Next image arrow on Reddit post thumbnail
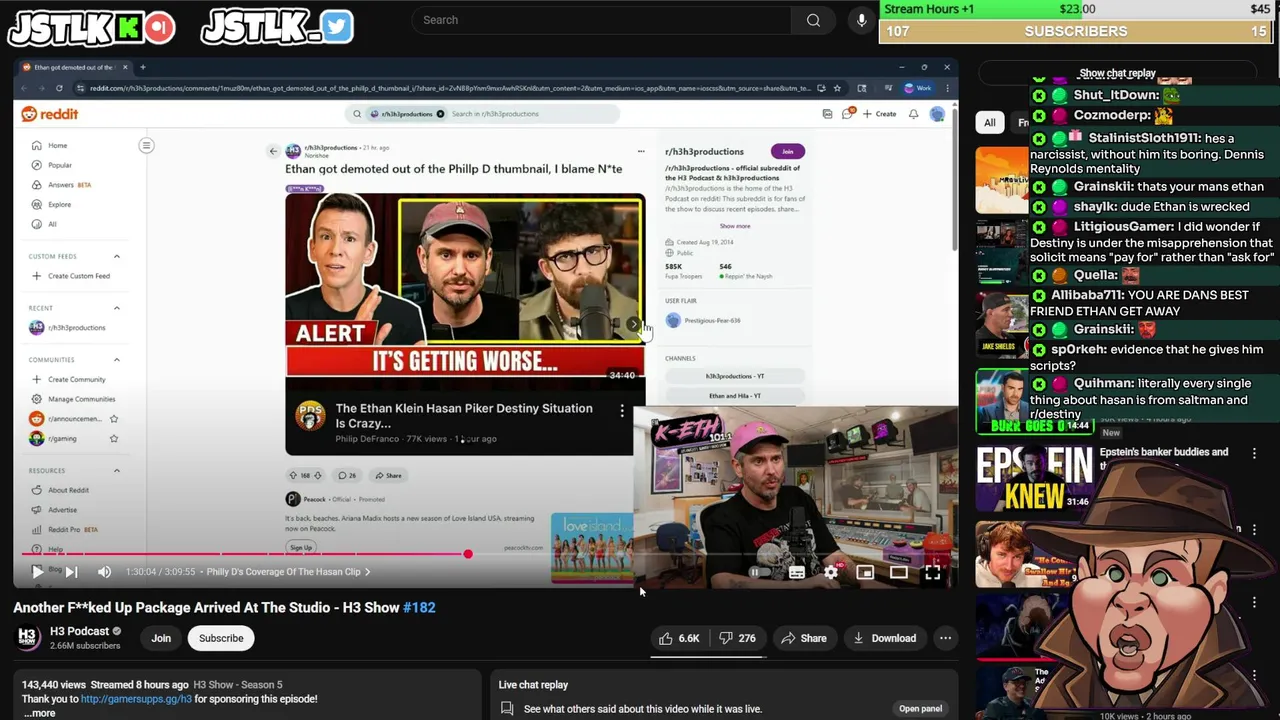The width and height of the screenshot is (1280, 720). click(633, 325)
